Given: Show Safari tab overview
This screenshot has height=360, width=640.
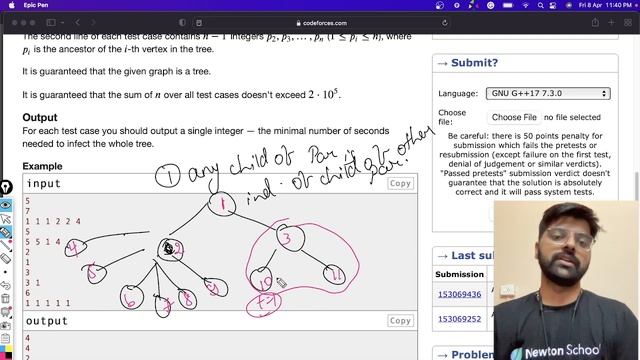Looking at the screenshot, I should pyautogui.click(x=628, y=22).
